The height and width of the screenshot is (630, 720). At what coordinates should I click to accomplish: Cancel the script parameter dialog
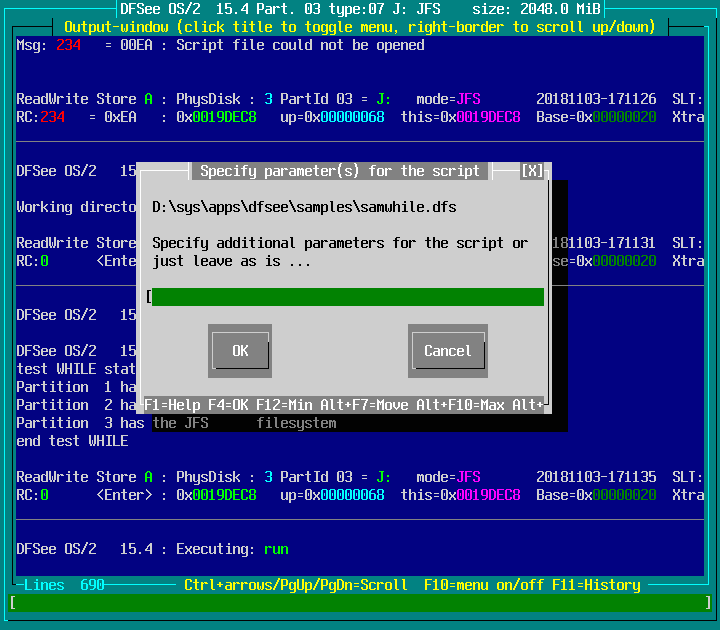coord(448,351)
